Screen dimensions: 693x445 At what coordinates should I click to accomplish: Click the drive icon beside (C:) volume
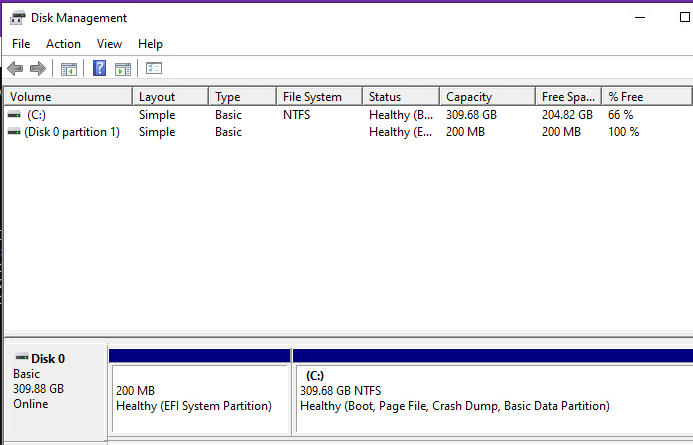(x=14, y=114)
